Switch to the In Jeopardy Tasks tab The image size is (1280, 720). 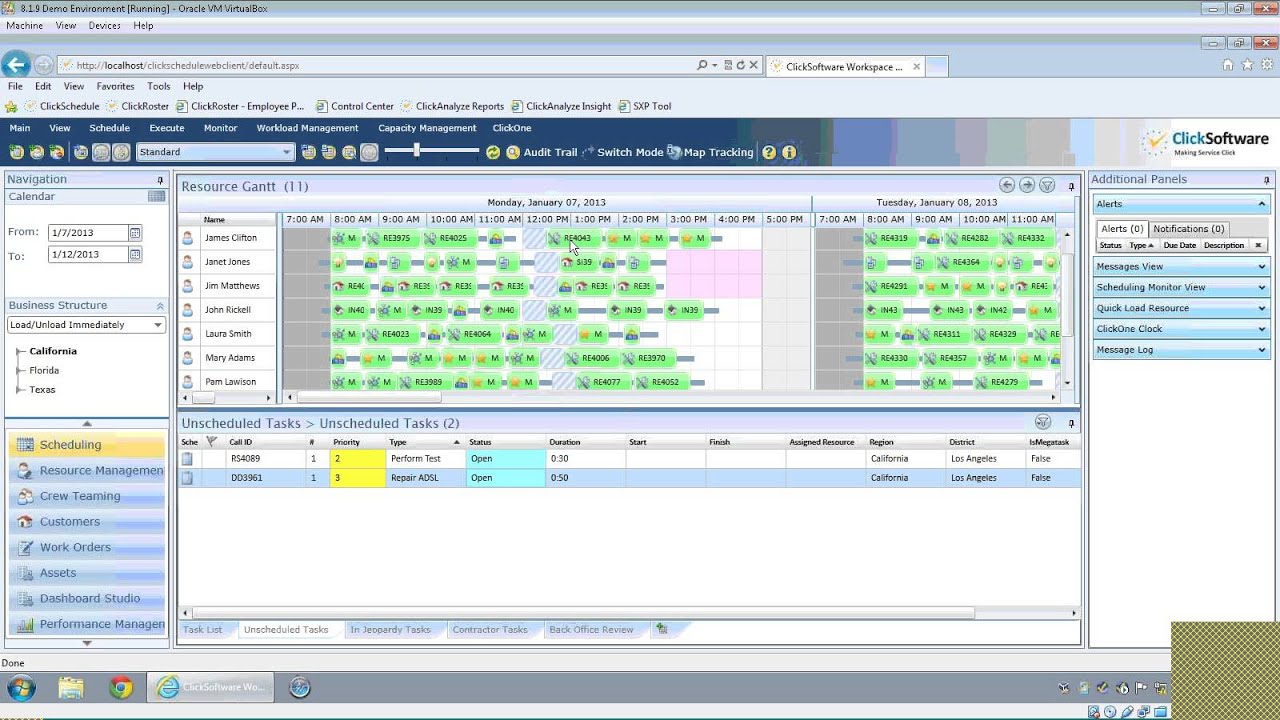(x=390, y=630)
